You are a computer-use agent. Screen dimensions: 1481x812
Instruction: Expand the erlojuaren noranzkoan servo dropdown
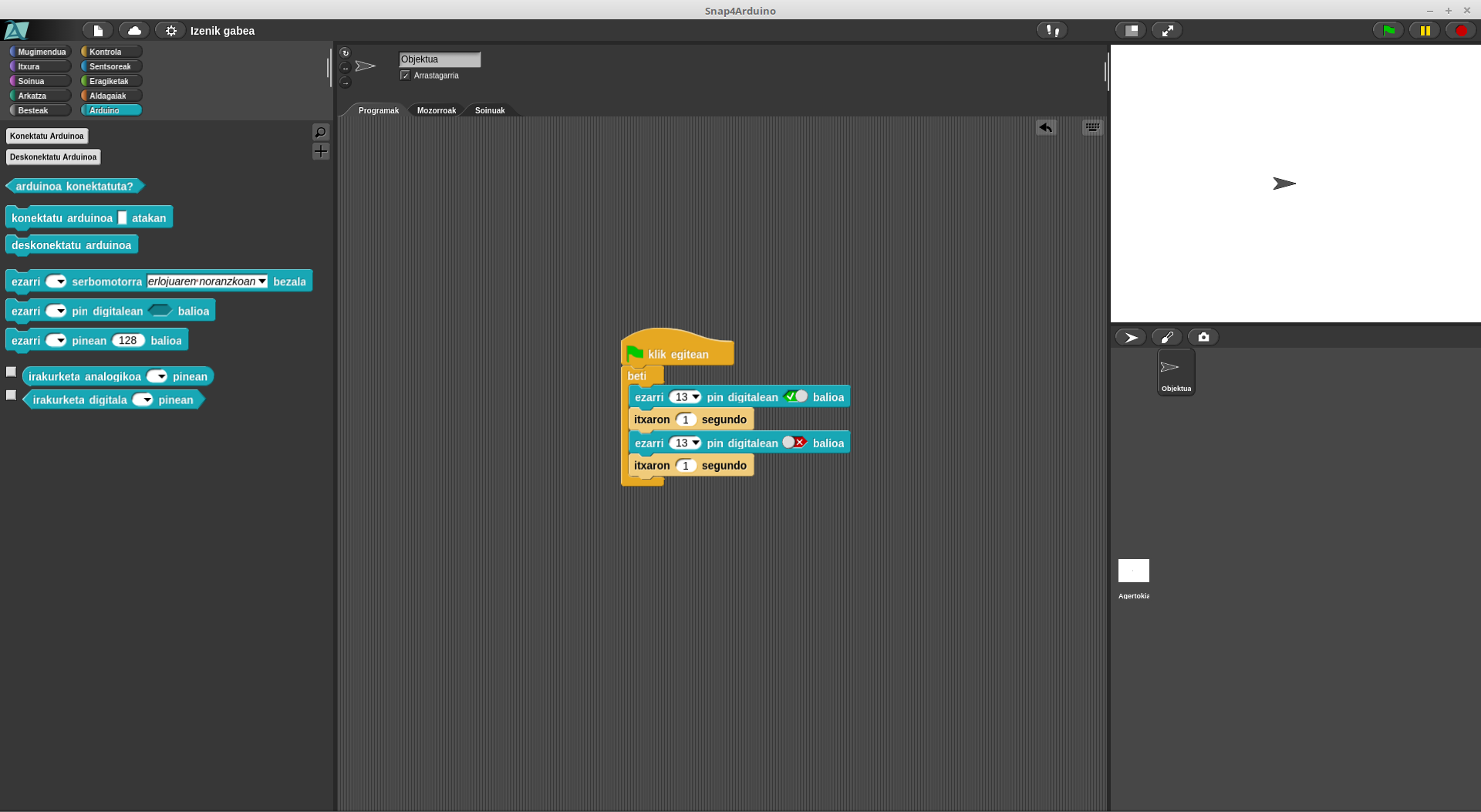pyautogui.click(x=262, y=281)
